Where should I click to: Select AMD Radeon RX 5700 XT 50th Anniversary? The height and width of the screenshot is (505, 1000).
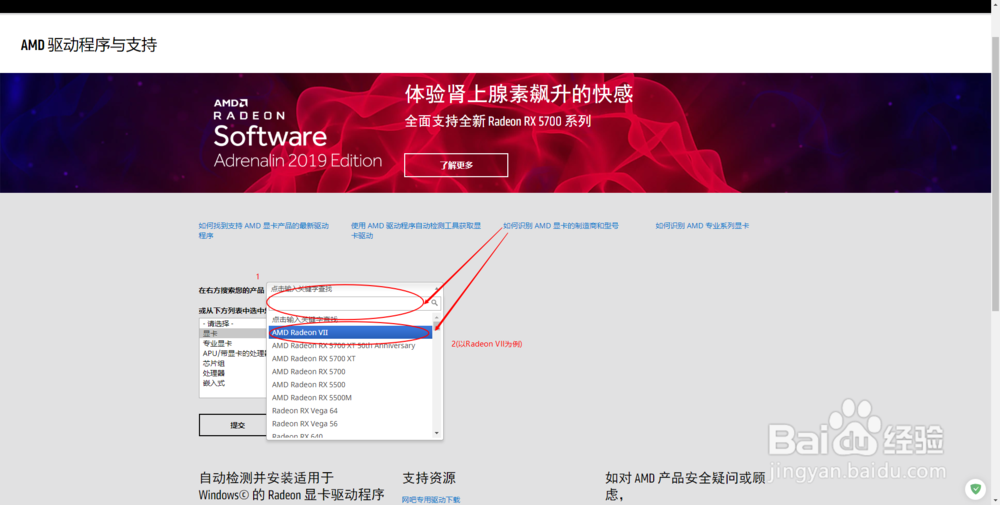click(350, 346)
